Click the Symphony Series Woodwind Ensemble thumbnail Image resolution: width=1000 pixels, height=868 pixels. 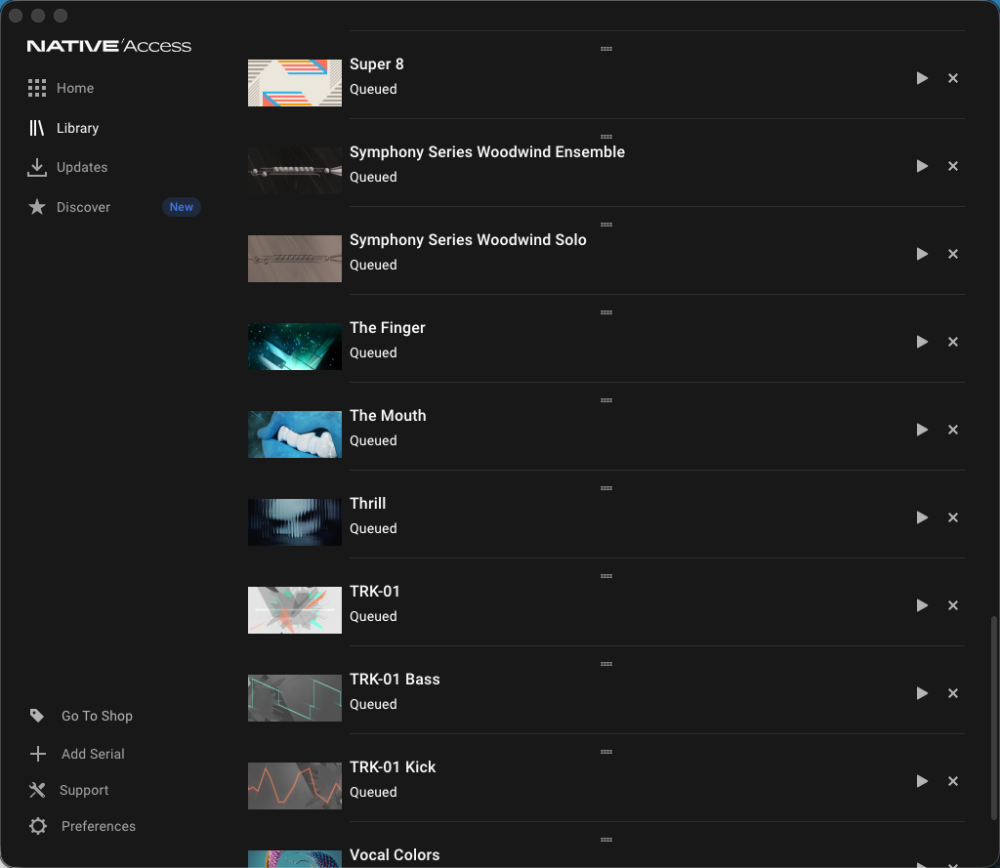295,171
